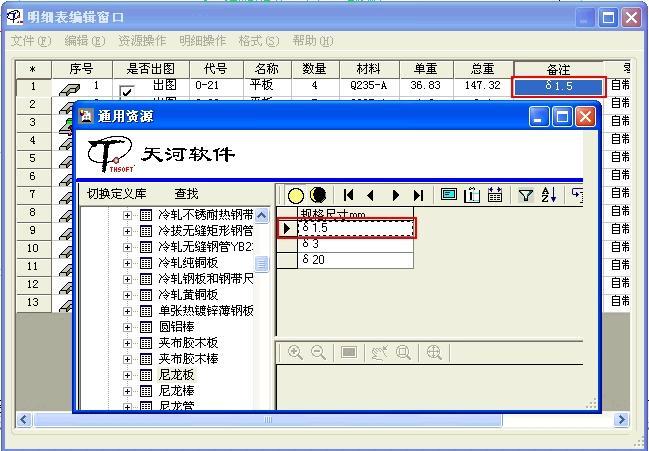The image size is (649, 451).
Task: Click the part icon in row 1
Action: click(69, 89)
